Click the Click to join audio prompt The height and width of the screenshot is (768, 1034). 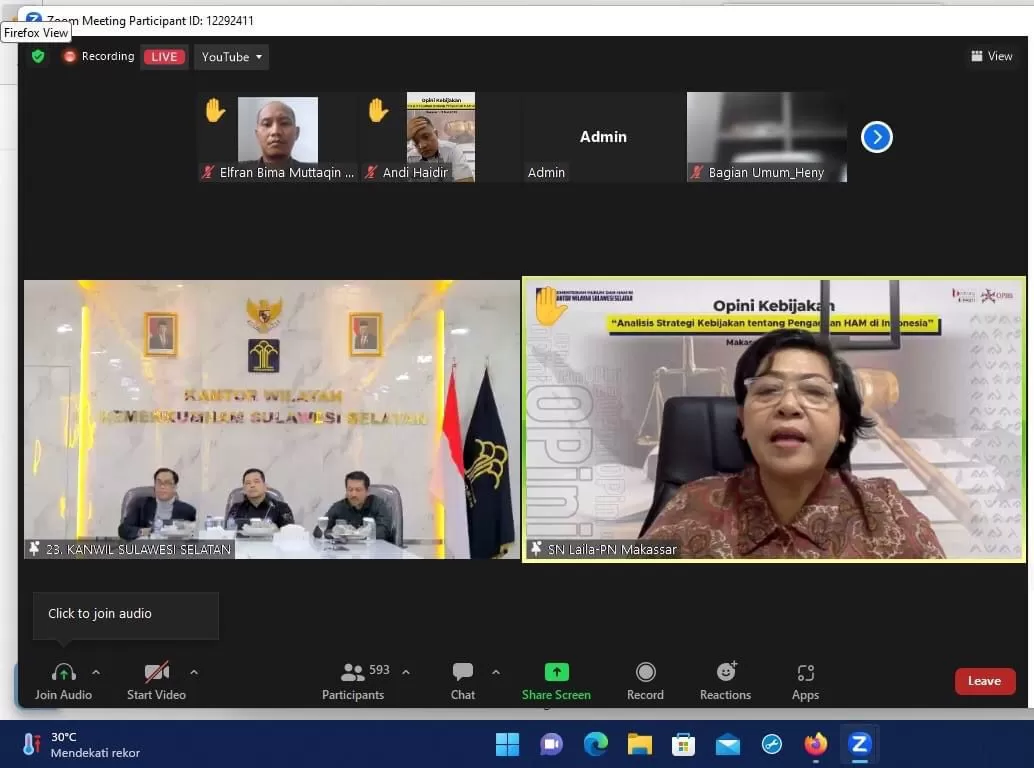98,613
